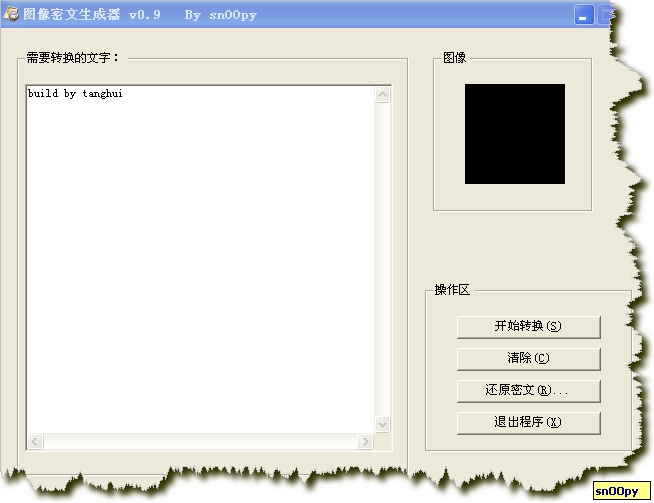Click the vertical scrollbar down arrow

pos(382,425)
